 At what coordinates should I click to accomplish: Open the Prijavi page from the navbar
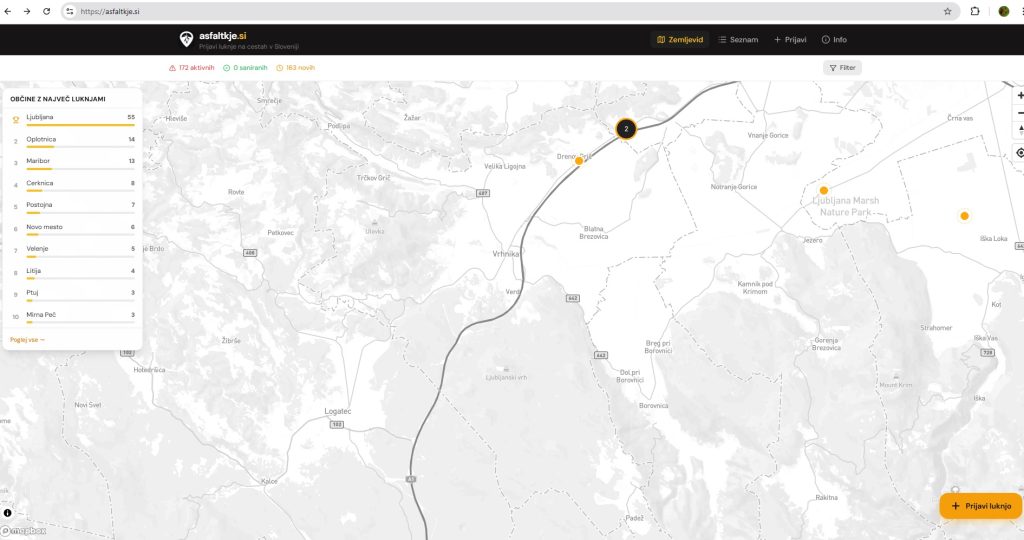tap(790, 40)
